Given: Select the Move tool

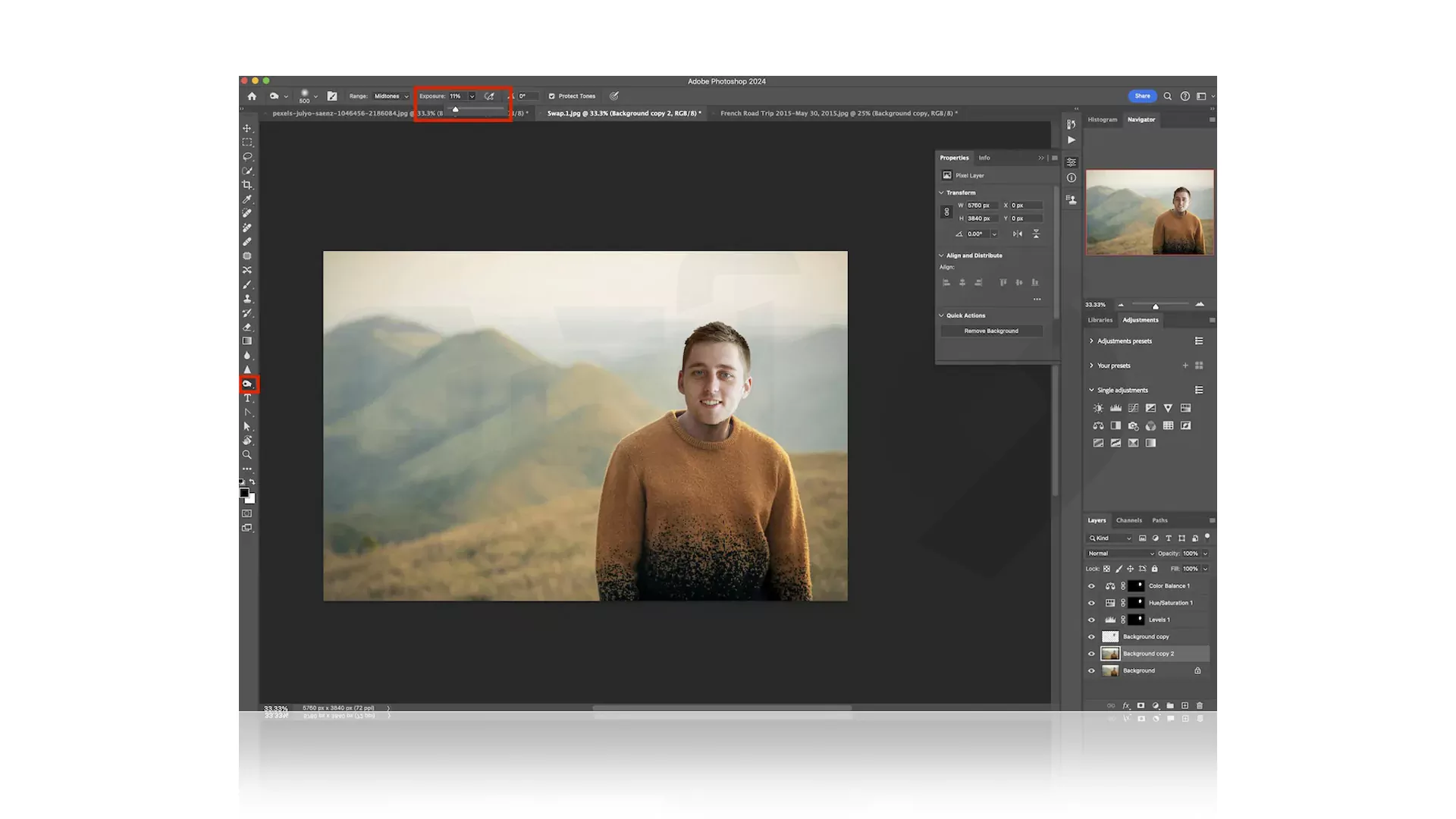Looking at the screenshot, I should point(247,128).
